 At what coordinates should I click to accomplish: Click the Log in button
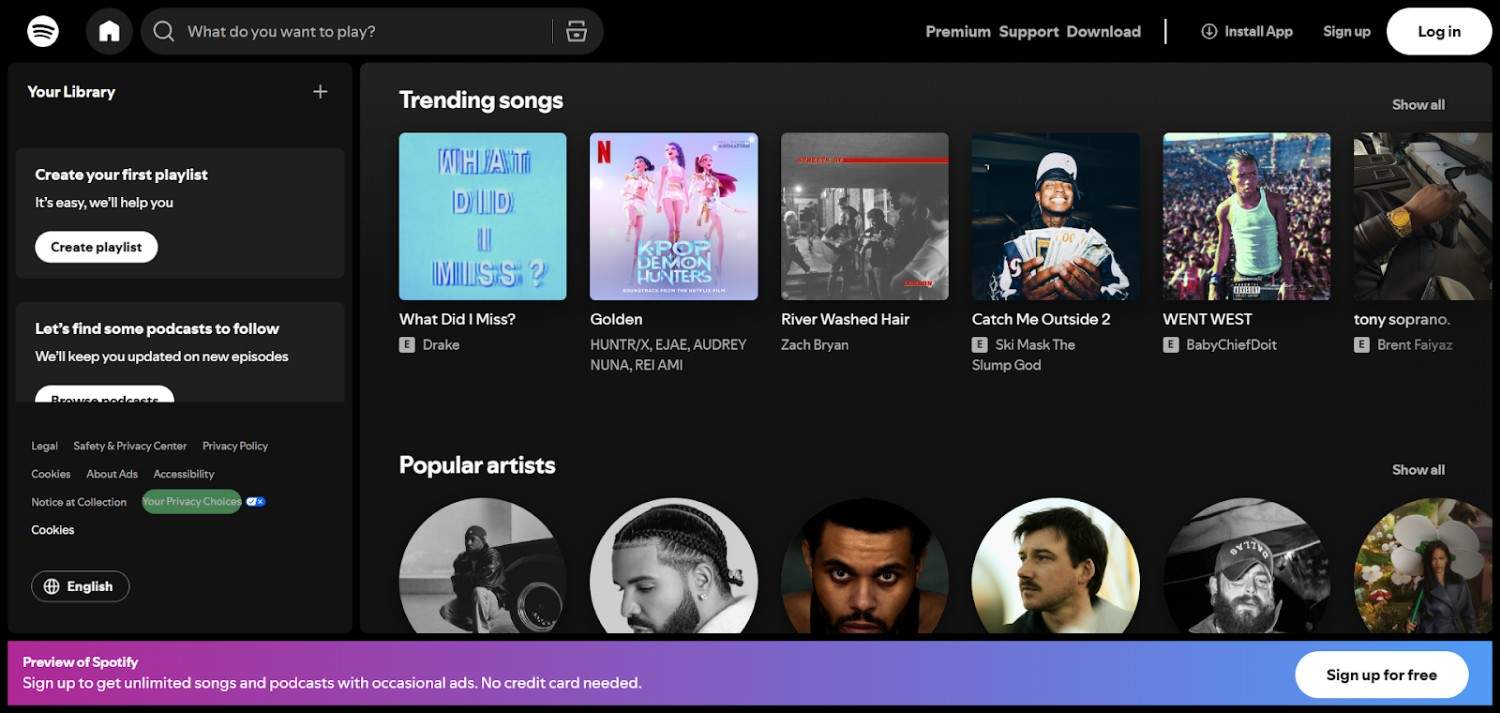[1438, 31]
